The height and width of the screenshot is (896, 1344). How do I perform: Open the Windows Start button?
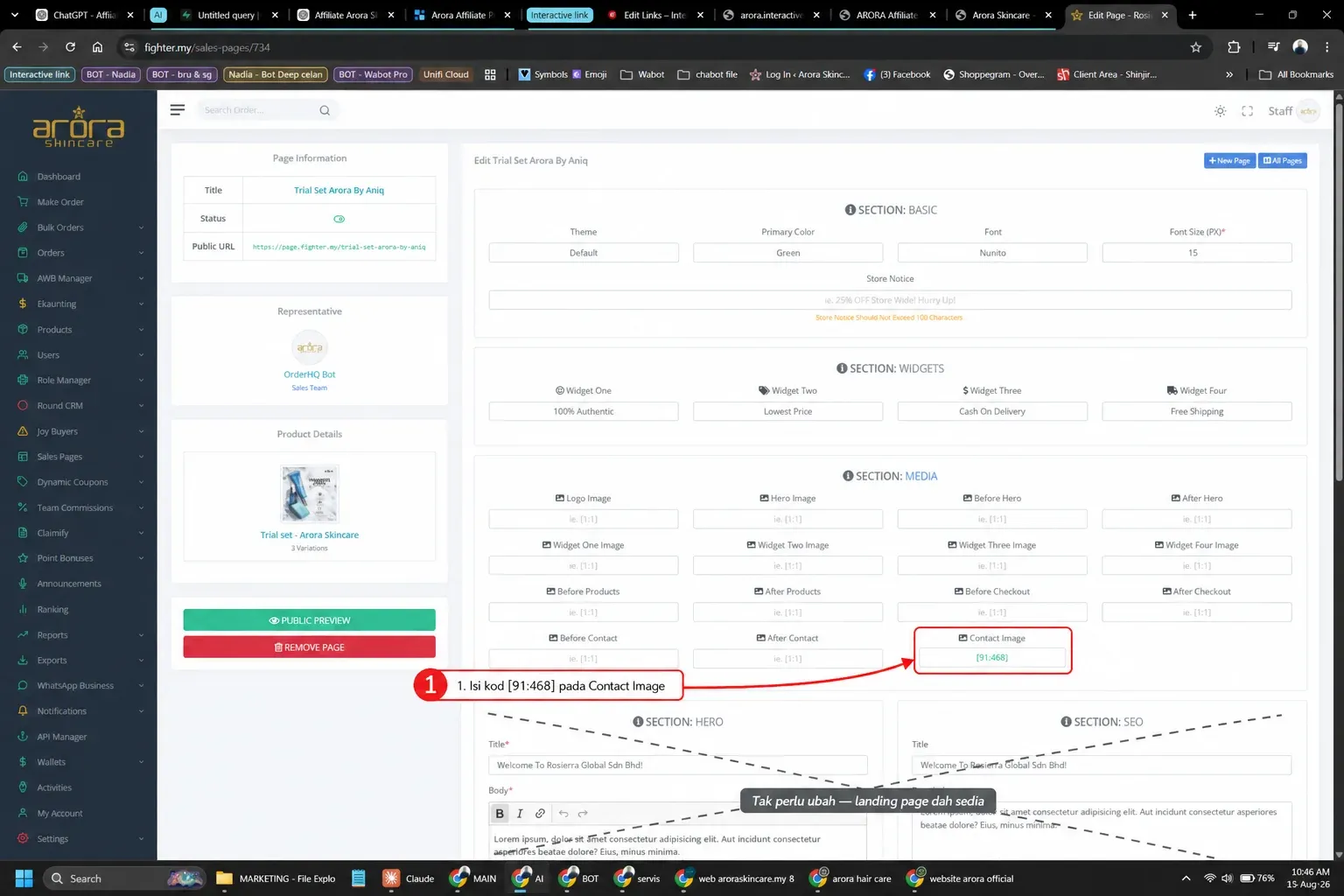pyautogui.click(x=24, y=878)
